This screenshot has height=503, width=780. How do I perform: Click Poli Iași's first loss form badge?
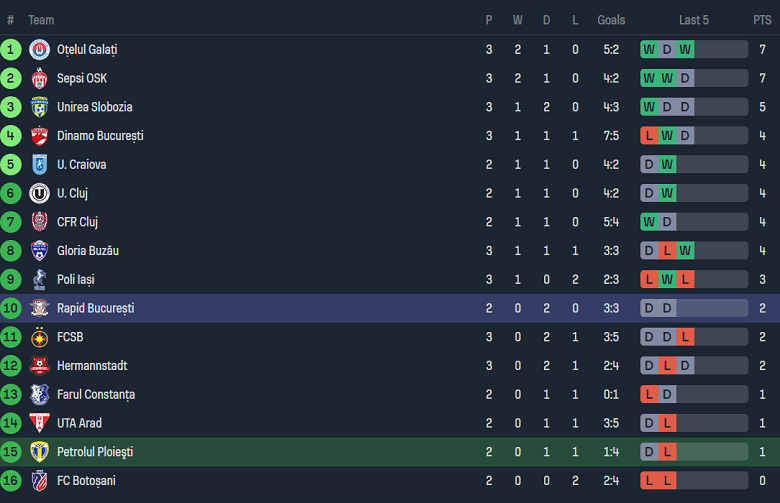click(649, 280)
